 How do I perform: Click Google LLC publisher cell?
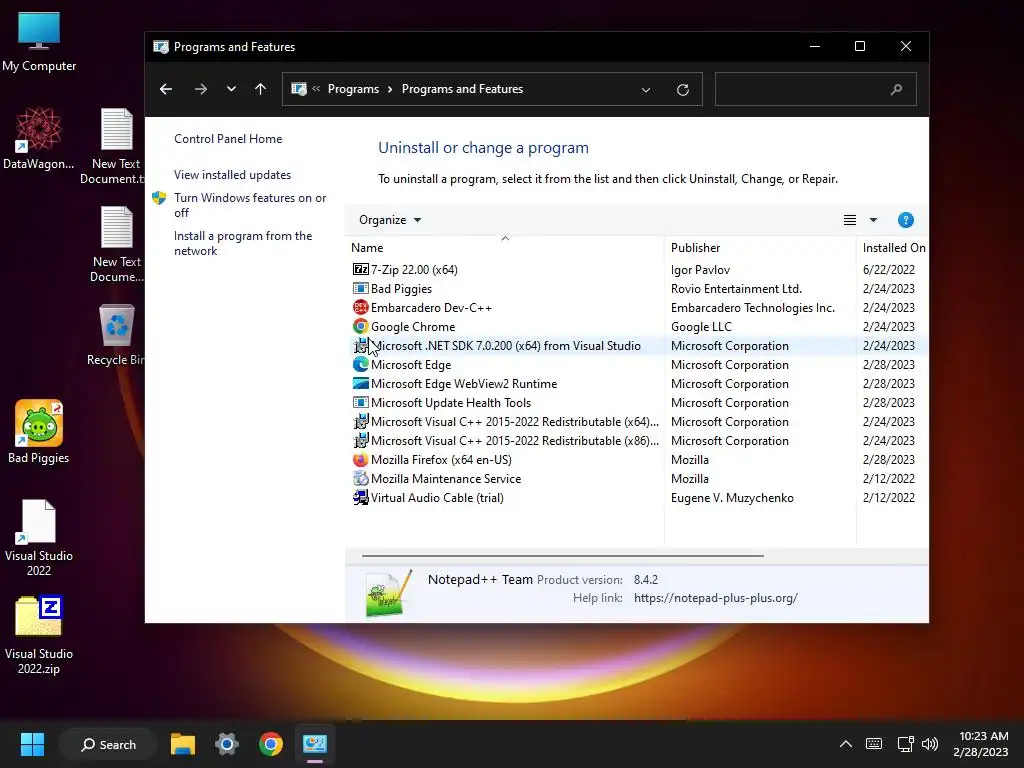[701, 327]
